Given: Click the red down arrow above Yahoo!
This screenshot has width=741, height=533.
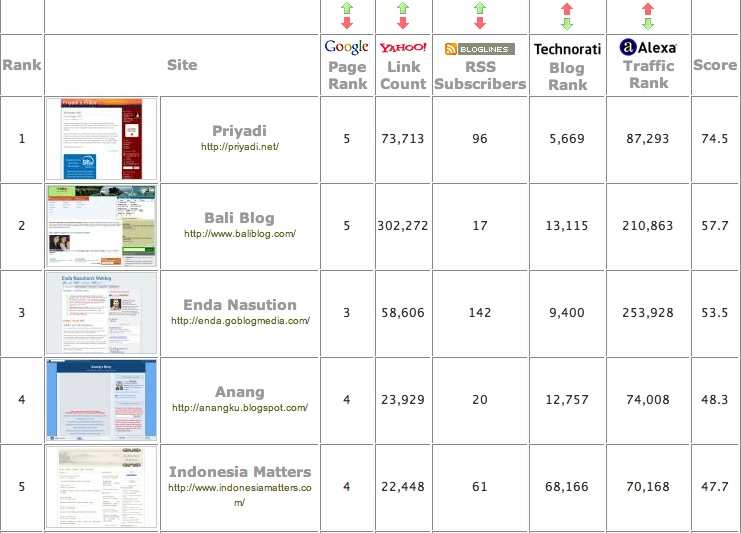Looking at the screenshot, I should (403, 22).
